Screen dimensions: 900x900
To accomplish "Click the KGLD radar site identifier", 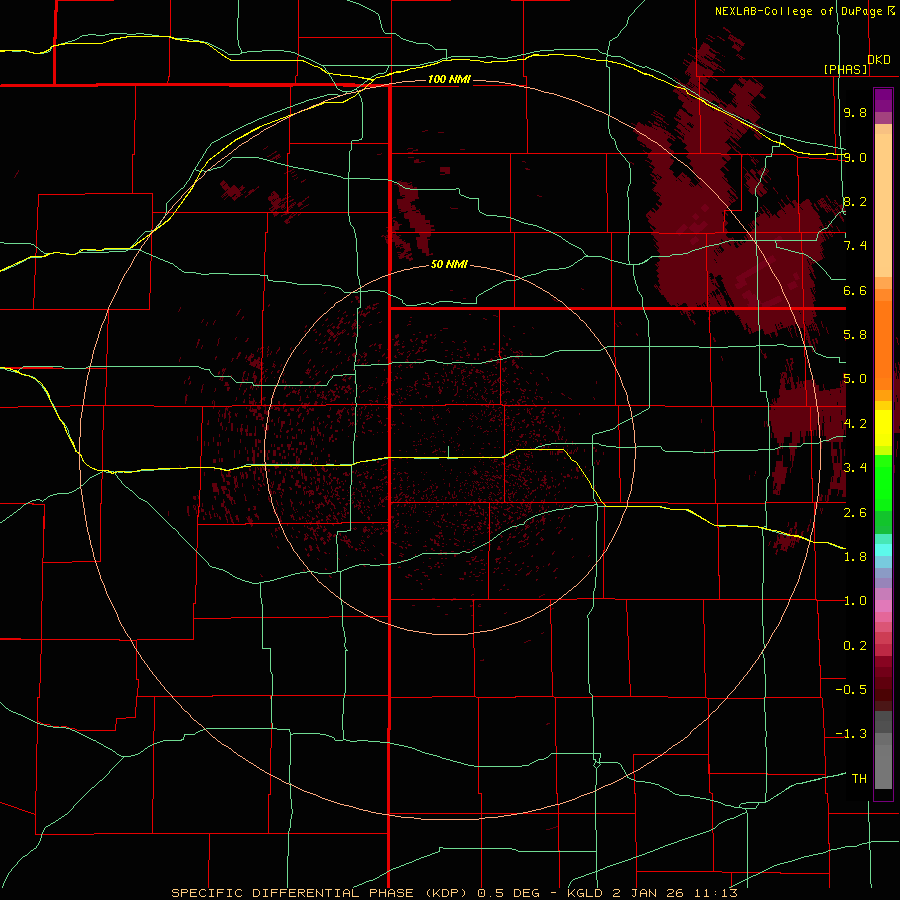I will (x=587, y=893).
